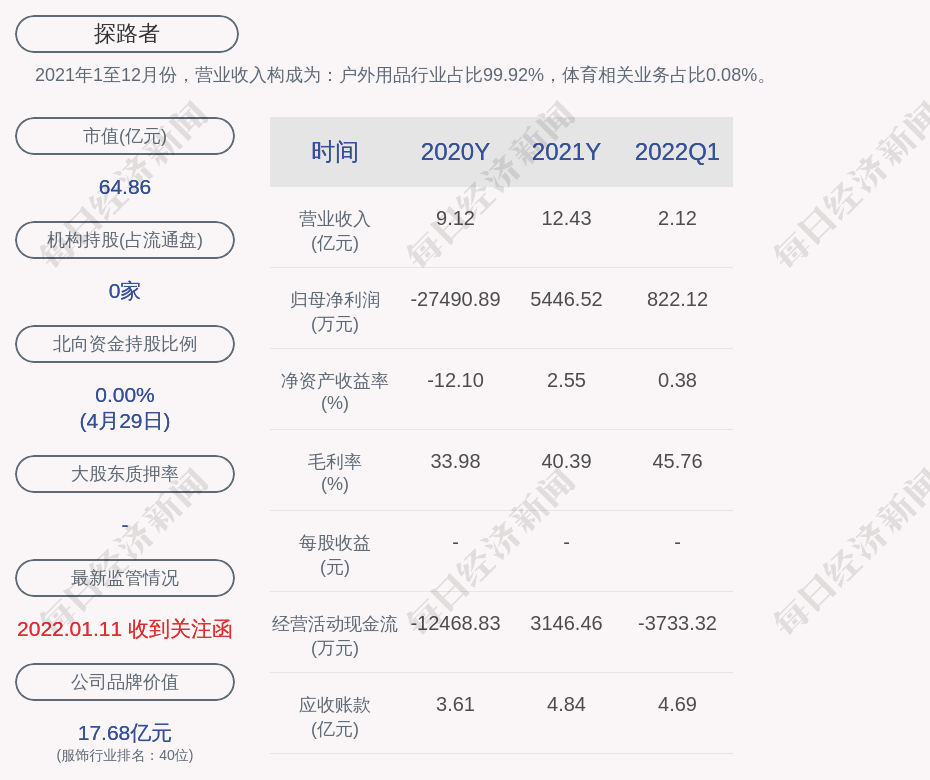Select the gross margin value 33.98
This screenshot has height=780, width=930.
pyautogui.click(x=455, y=461)
